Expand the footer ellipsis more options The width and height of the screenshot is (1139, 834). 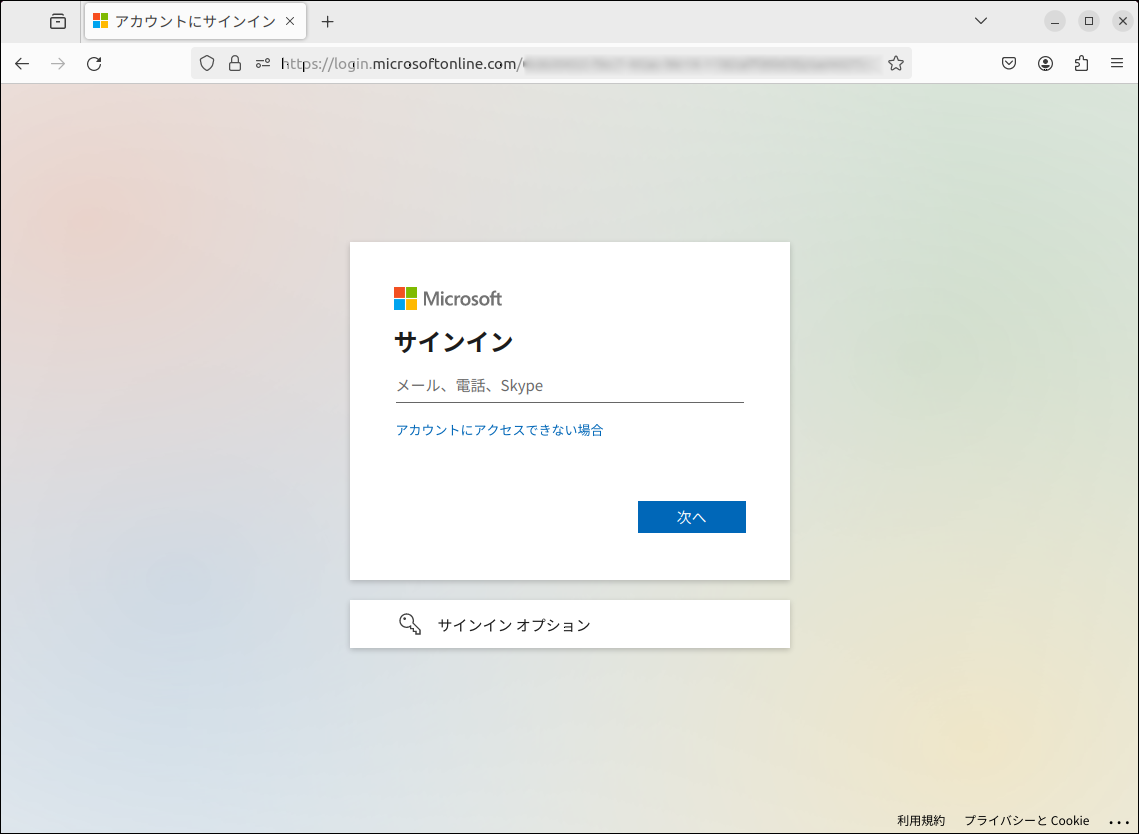click(1119, 821)
